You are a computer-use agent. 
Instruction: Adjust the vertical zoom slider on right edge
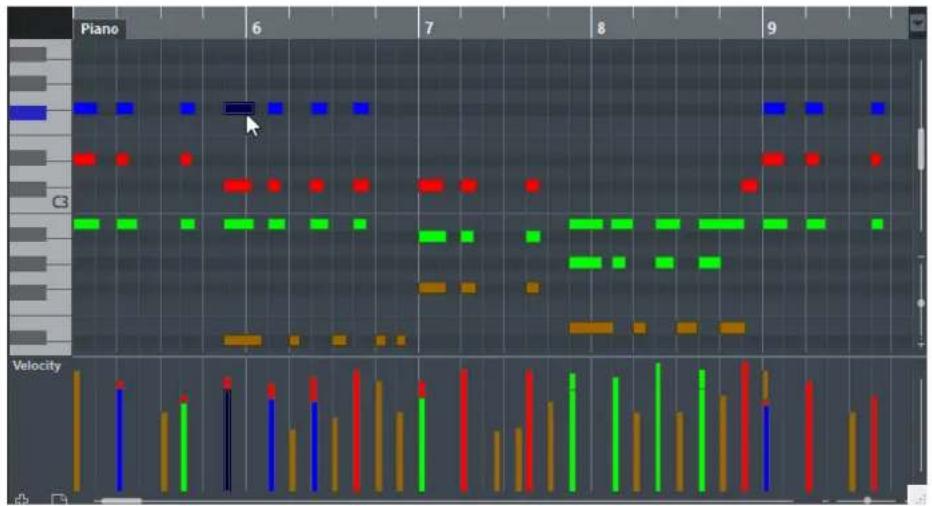[x=921, y=303]
